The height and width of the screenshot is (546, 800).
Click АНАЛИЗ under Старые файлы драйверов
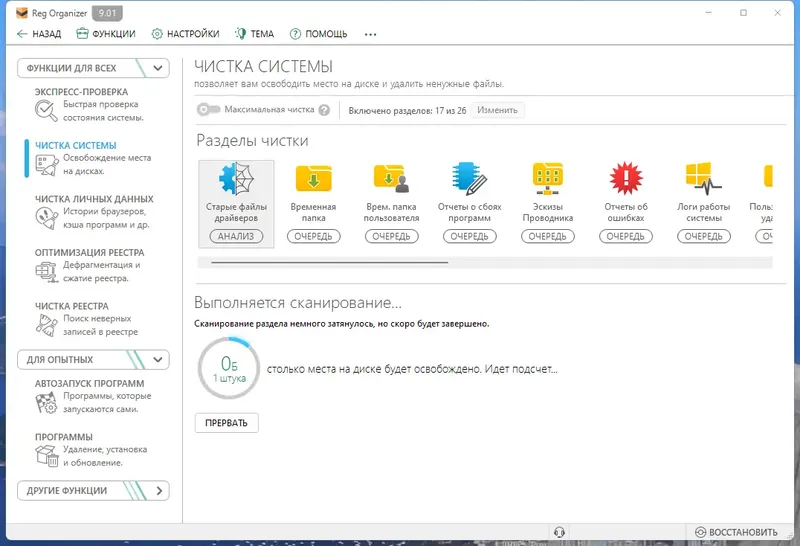[x=236, y=236]
